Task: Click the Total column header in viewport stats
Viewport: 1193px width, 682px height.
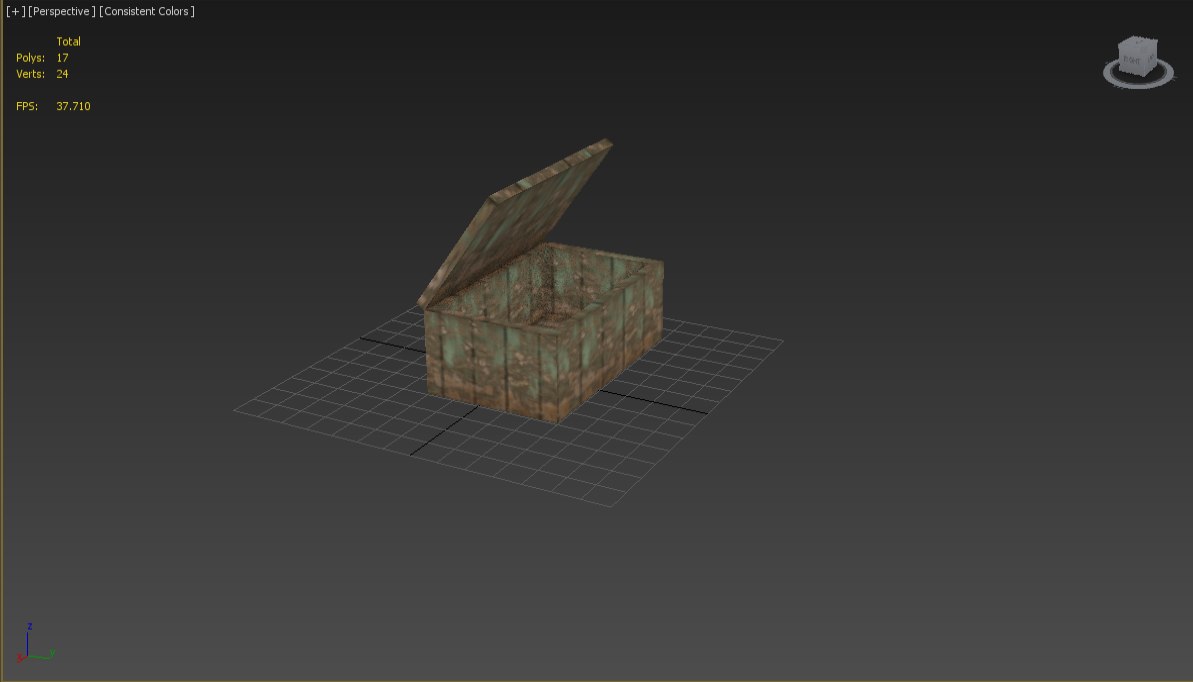Action: click(x=68, y=41)
